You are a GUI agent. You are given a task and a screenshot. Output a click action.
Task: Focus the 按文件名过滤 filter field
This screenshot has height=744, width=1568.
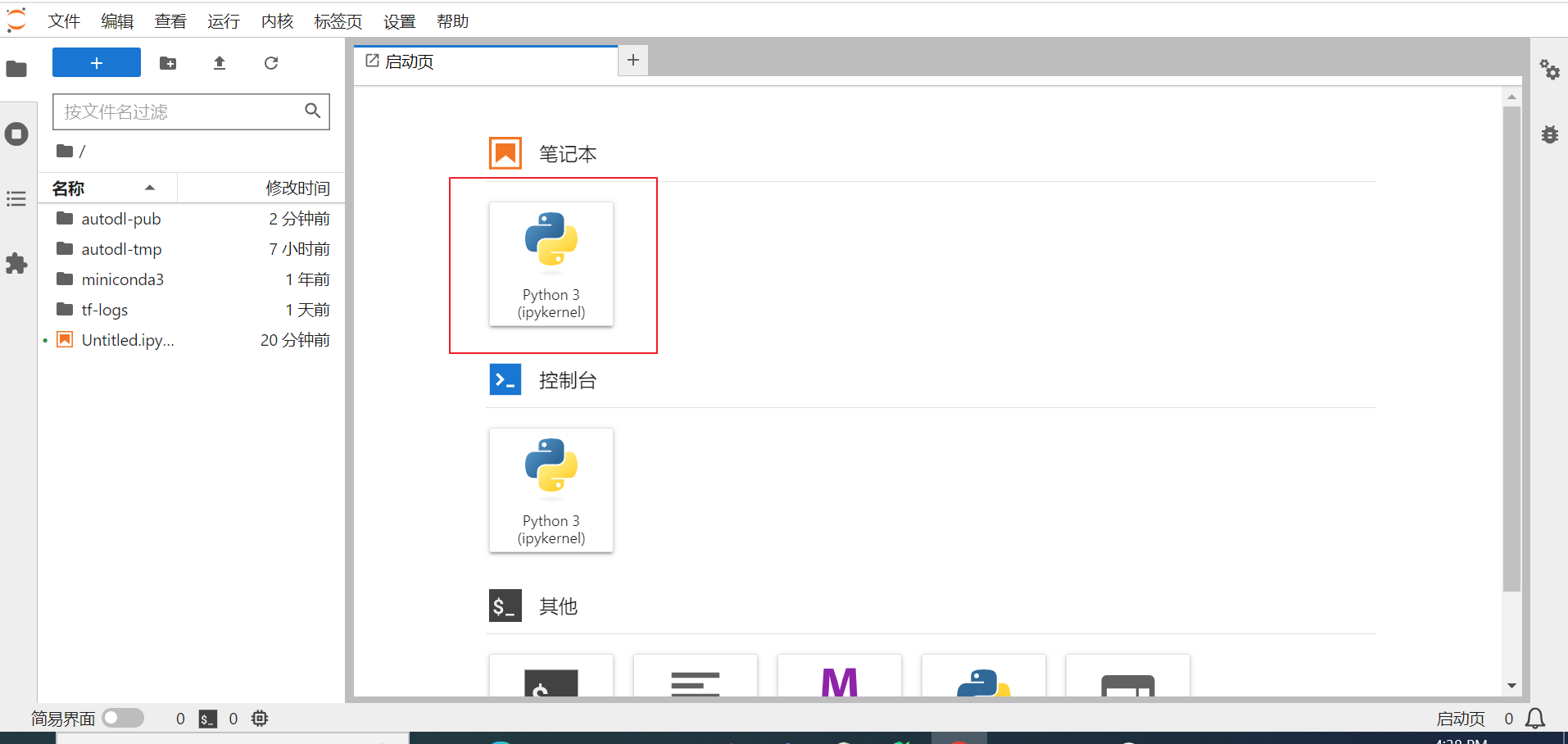[x=191, y=111]
